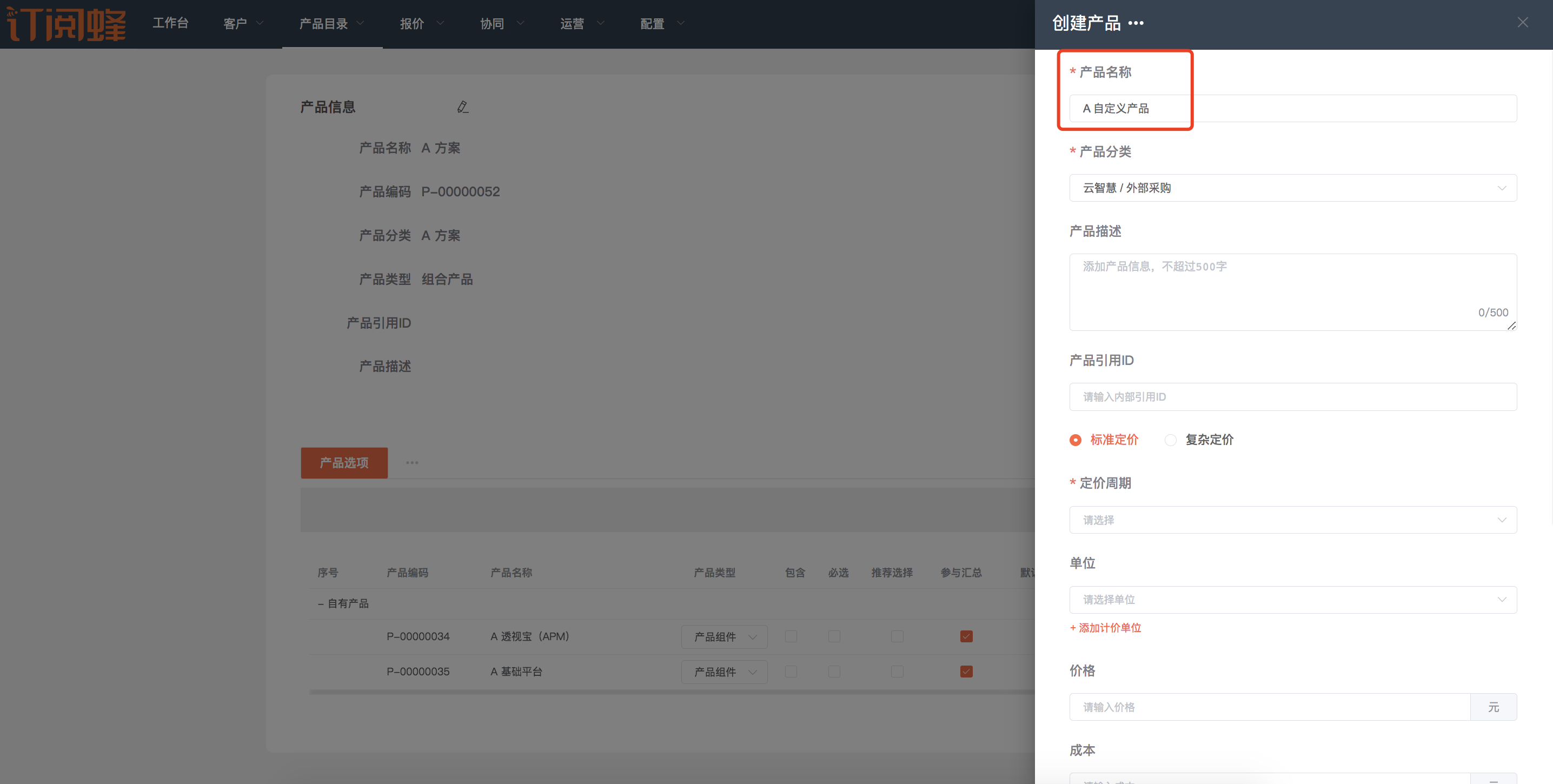Click the pencil edit icon beside 产品信息
The image size is (1553, 784).
coord(462,107)
